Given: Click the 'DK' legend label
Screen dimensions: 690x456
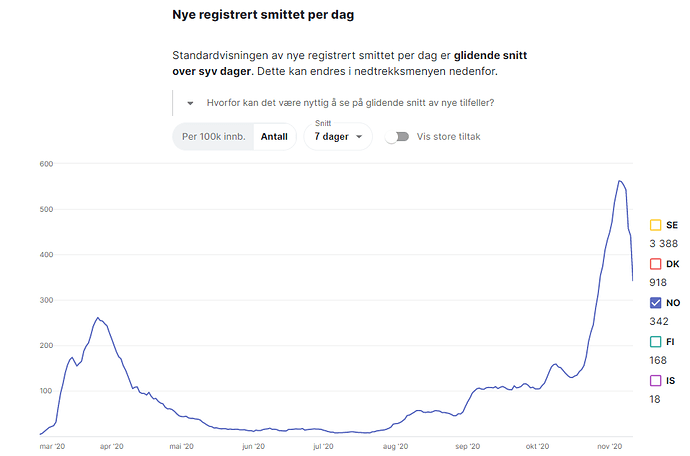Looking at the screenshot, I should (x=672, y=264).
